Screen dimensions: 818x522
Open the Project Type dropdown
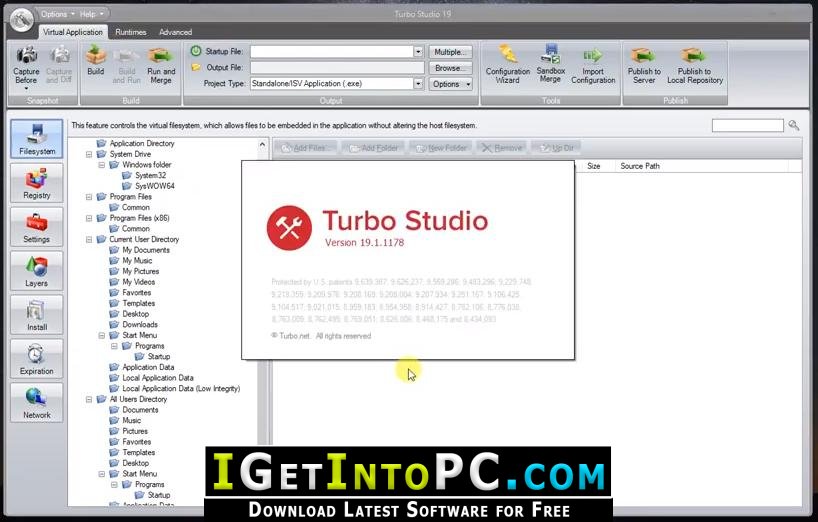point(418,83)
